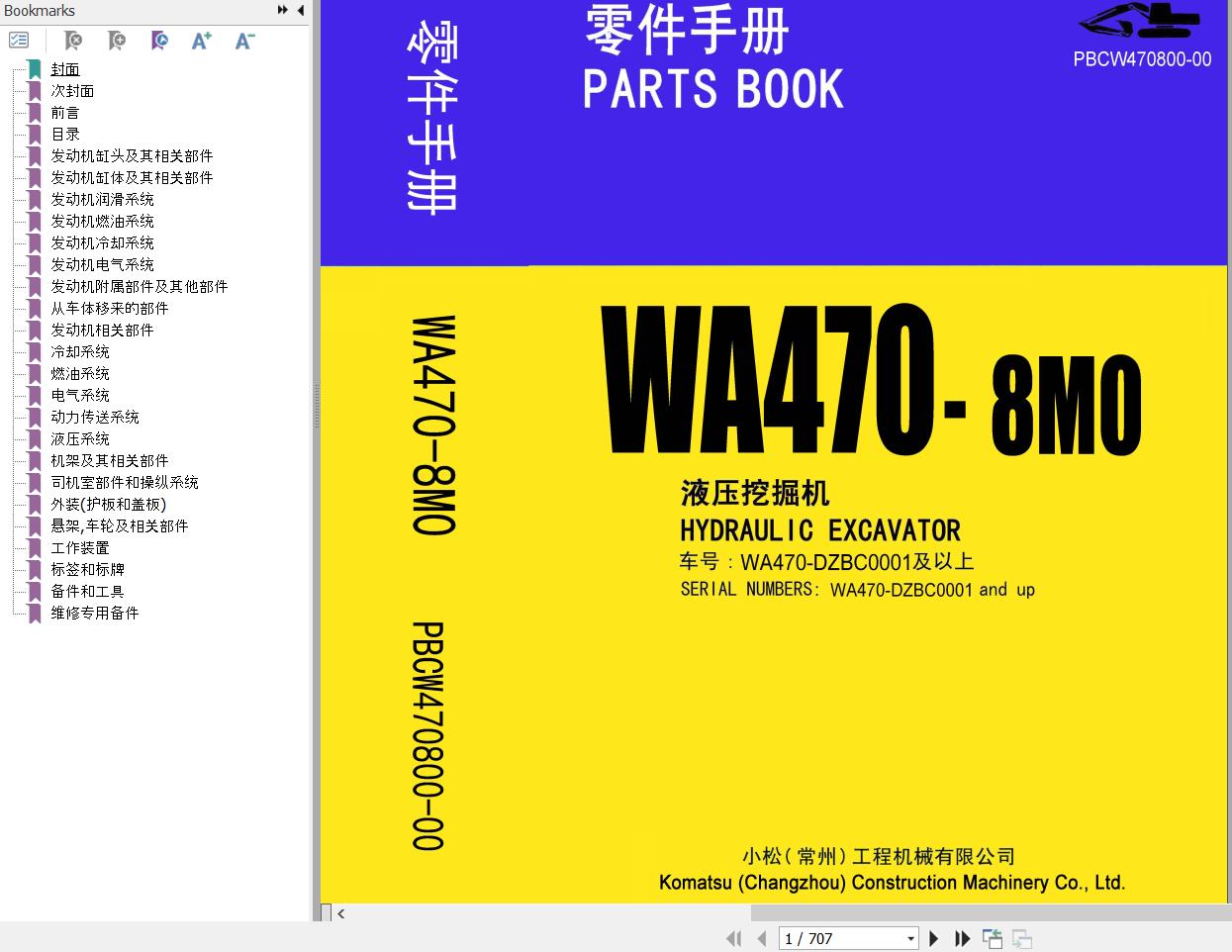Open the 封面 bookmark
Viewport: 1232px width, 952px height.
tap(65, 68)
